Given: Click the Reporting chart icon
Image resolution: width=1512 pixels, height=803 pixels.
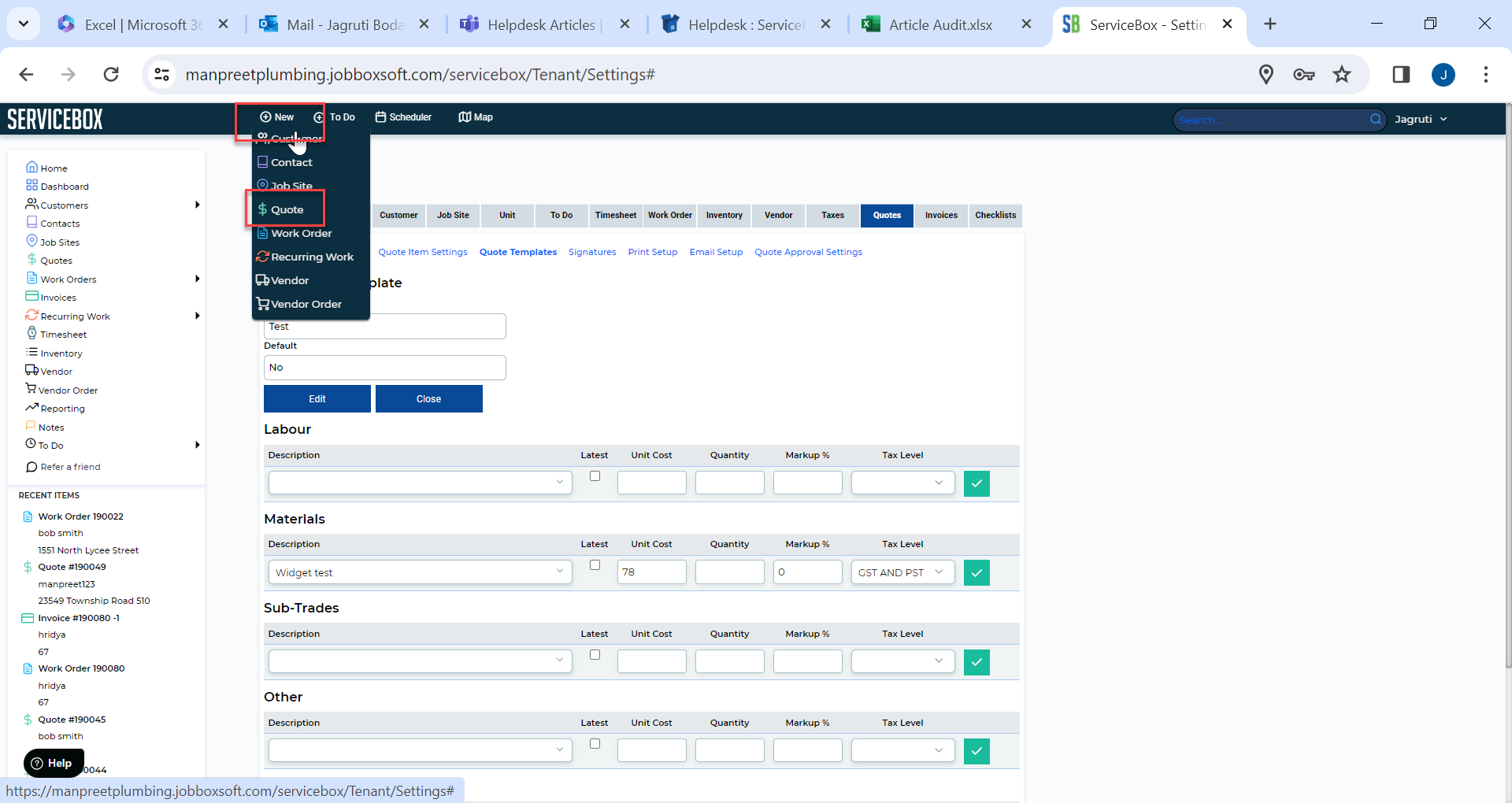Looking at the screenshot, I should (31, 407).
